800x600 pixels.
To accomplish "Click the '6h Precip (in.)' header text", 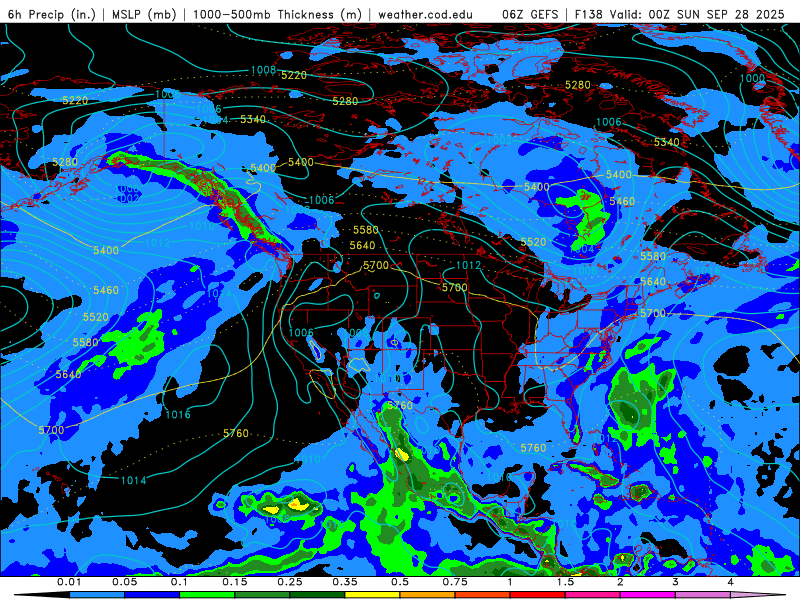I will [x=52, y=14].
